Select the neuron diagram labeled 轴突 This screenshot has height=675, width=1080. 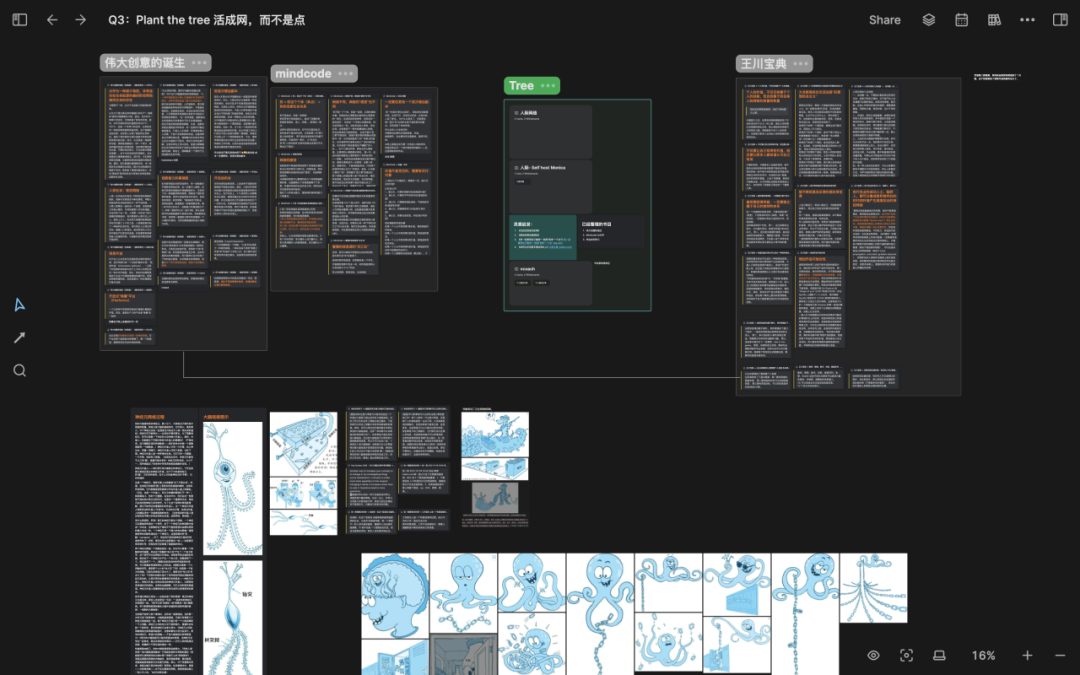point(233,618)
